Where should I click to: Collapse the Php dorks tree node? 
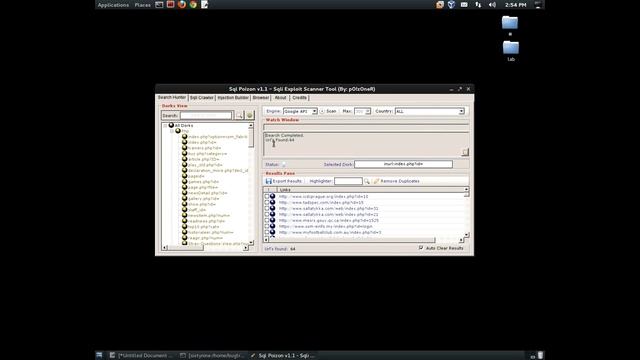[x=172, y=131]
